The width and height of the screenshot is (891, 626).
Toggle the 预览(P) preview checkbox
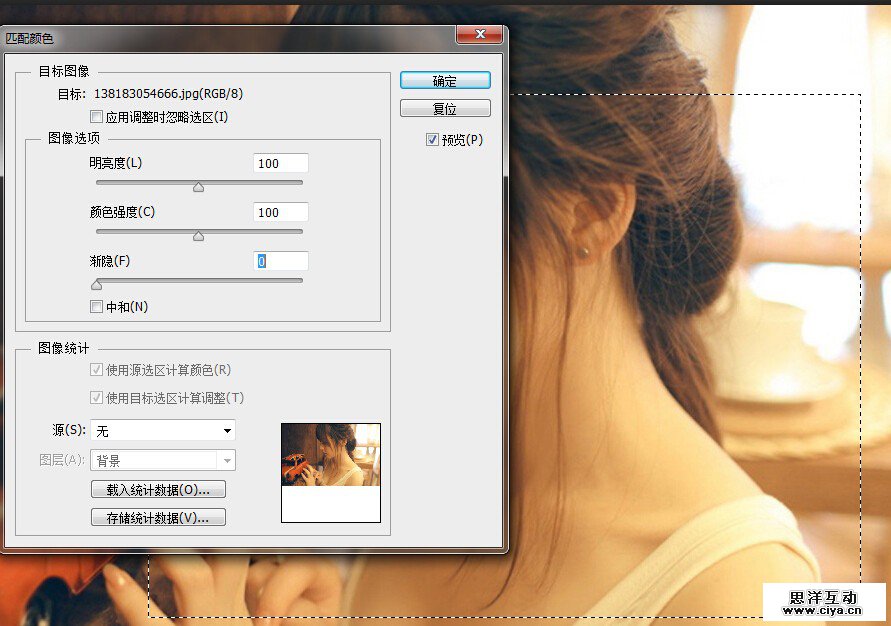(x=432, y=140)
